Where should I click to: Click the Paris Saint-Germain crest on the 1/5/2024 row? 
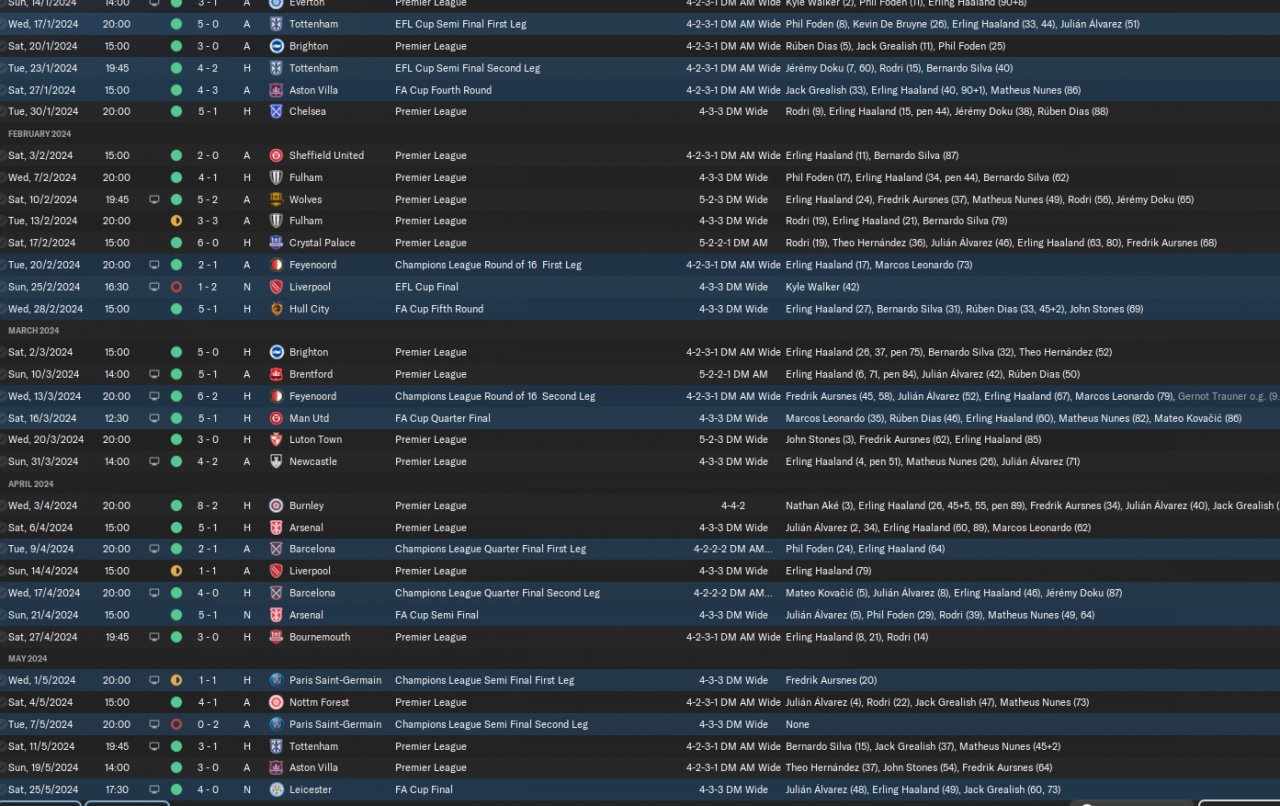coord(276,680)
